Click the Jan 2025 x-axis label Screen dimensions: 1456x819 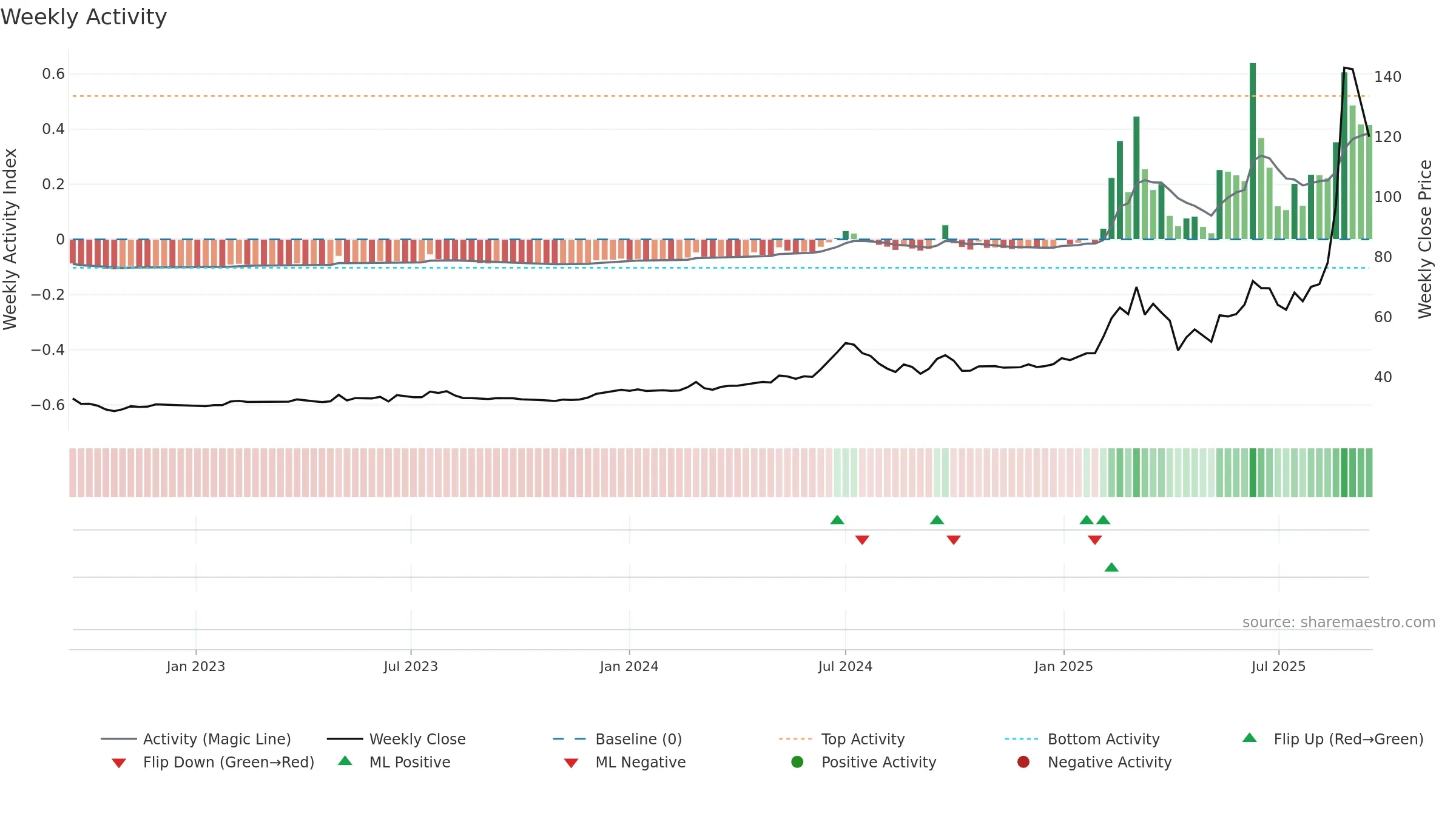pos(1063,666)
